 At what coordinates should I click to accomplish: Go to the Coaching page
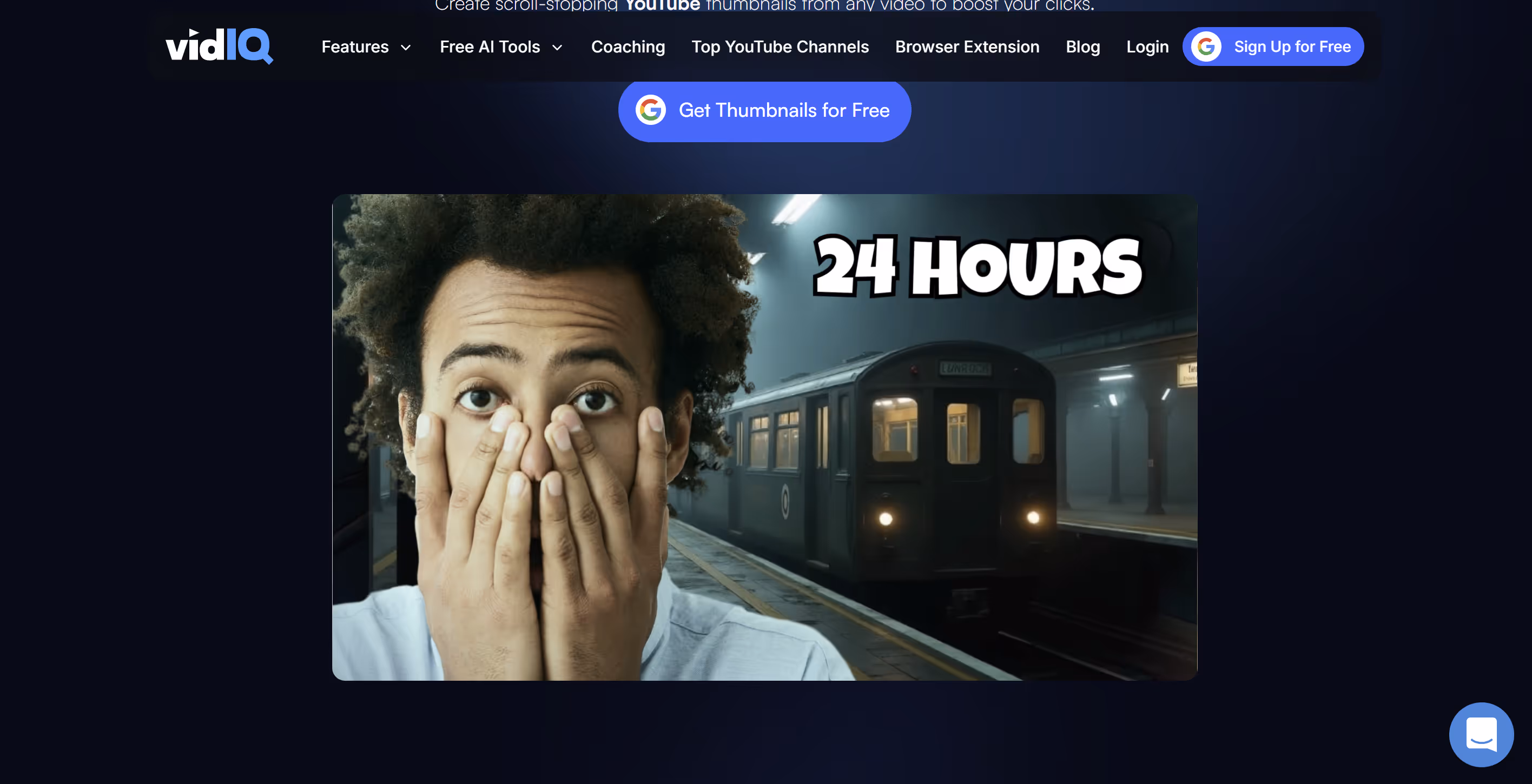click(628, 47)
